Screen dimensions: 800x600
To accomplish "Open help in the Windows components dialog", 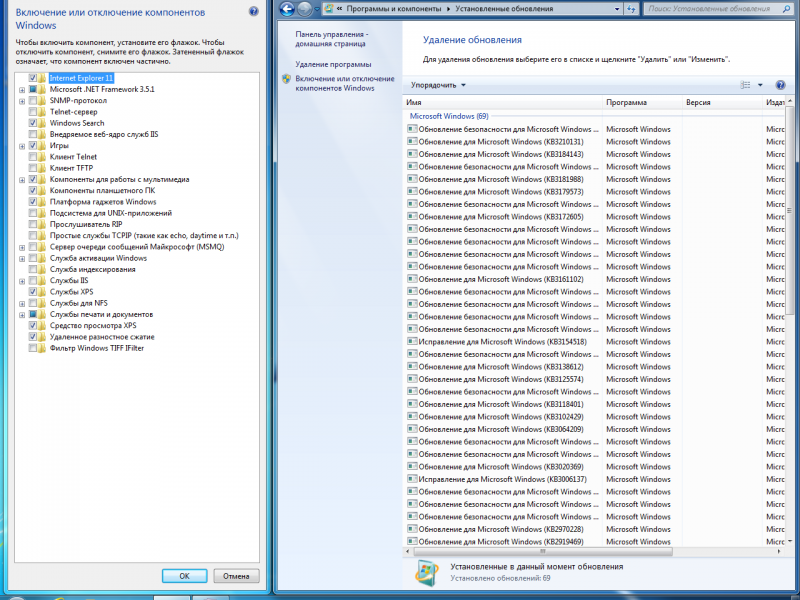I will point(254,11).
